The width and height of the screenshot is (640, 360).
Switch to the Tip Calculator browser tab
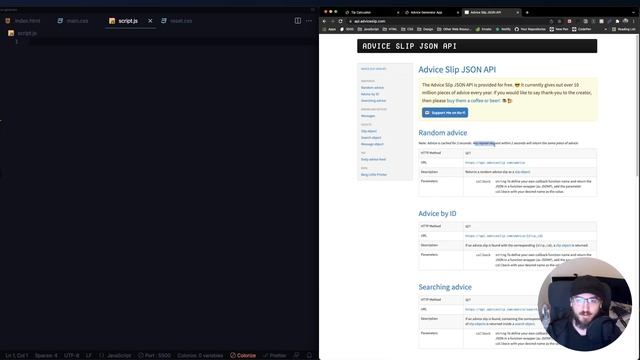coord(372,13)
